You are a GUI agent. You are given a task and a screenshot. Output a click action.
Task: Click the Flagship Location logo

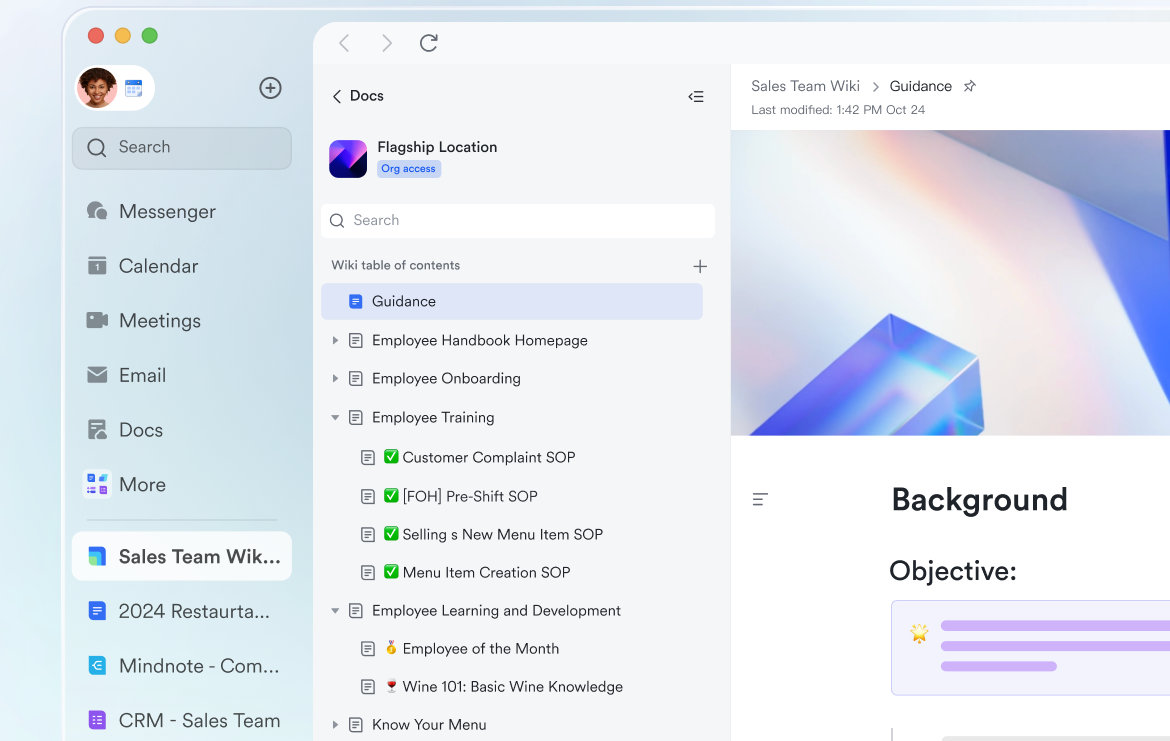pos(348,158)
